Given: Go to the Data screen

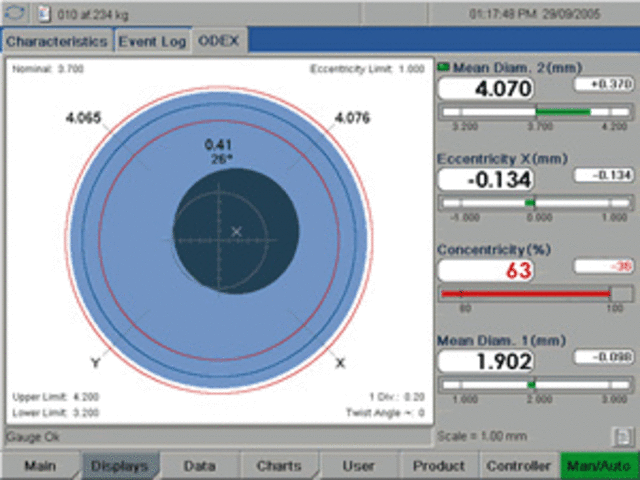Looking at the screenshot, I should click(199, 466).
